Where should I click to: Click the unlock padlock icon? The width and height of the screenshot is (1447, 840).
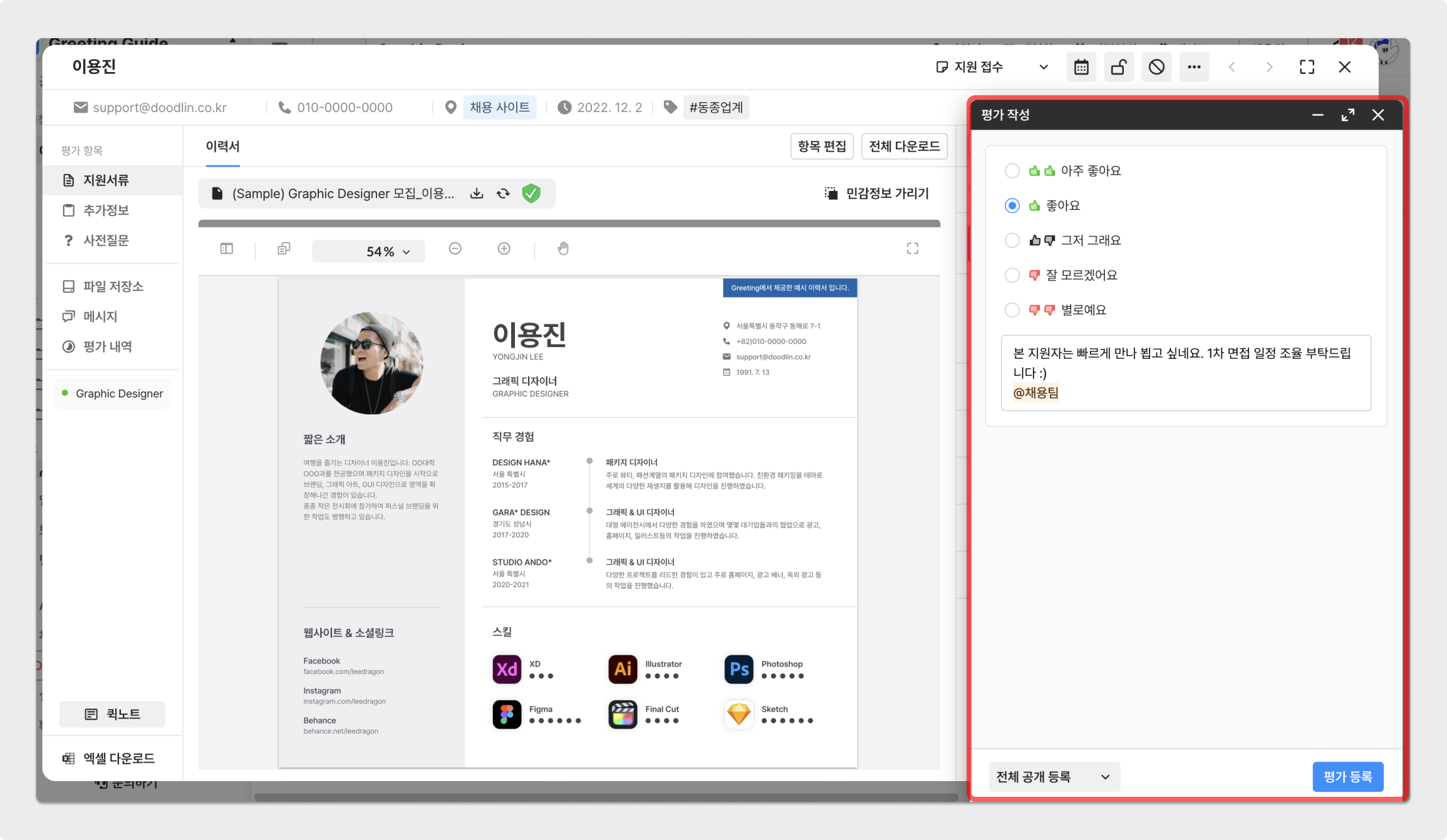click(x=1119, y=67)
